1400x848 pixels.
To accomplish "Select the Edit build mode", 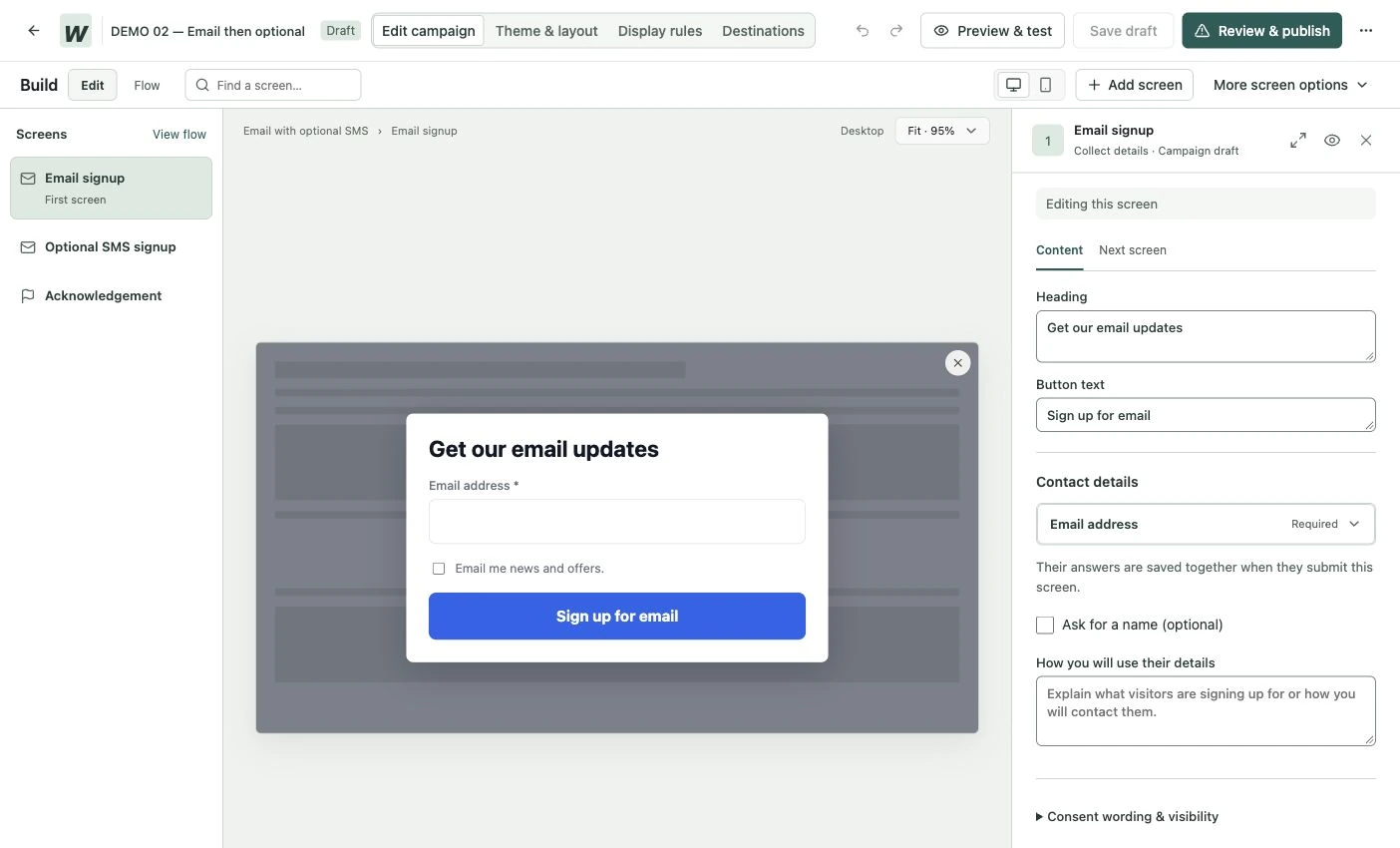I will click(x=93, y=85).
